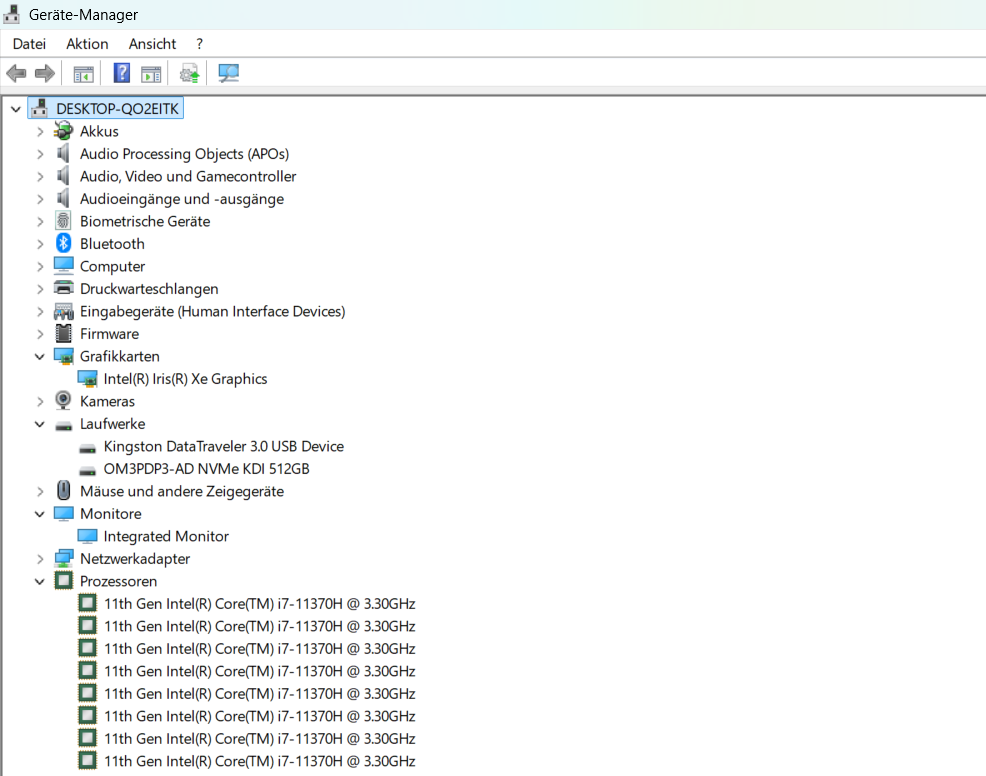The width and height of the screenshot is (986, 776).
Task: Open the Datei menu
Action: click(x=30, y=44)
